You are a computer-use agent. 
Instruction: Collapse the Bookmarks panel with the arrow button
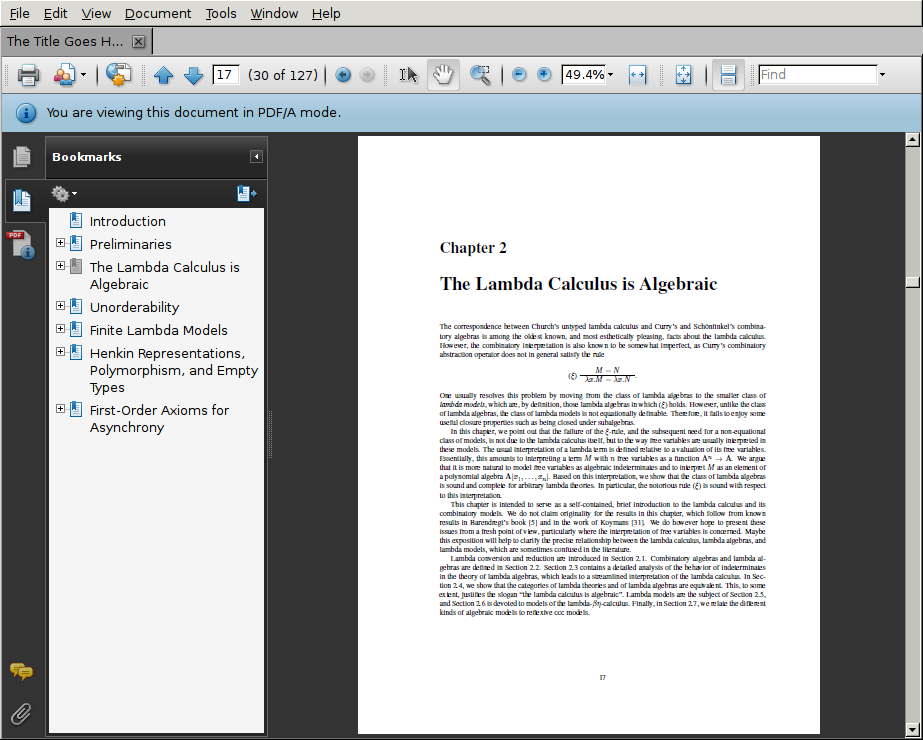coord(256,157)
